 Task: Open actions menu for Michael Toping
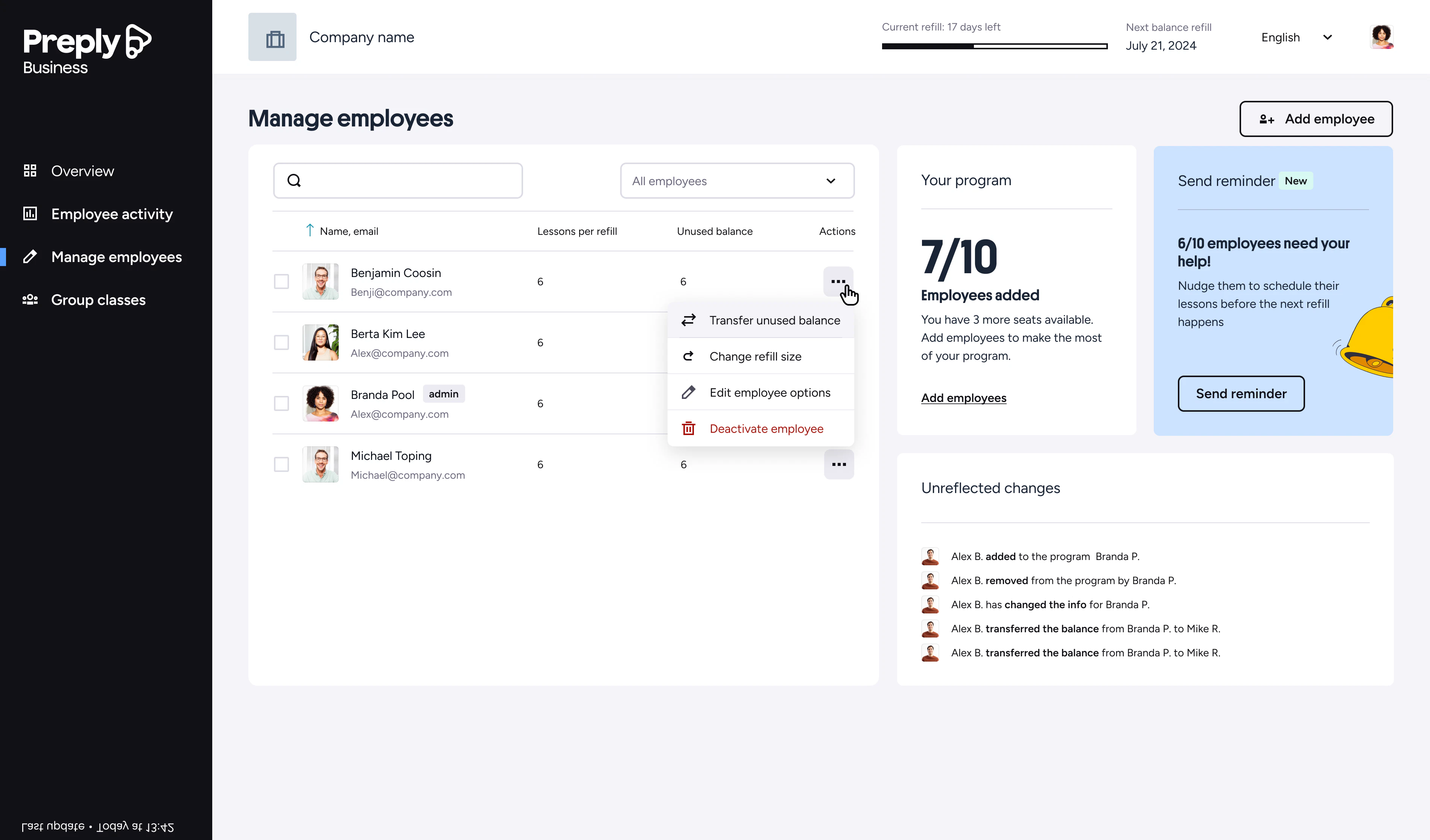coord(838,464)
